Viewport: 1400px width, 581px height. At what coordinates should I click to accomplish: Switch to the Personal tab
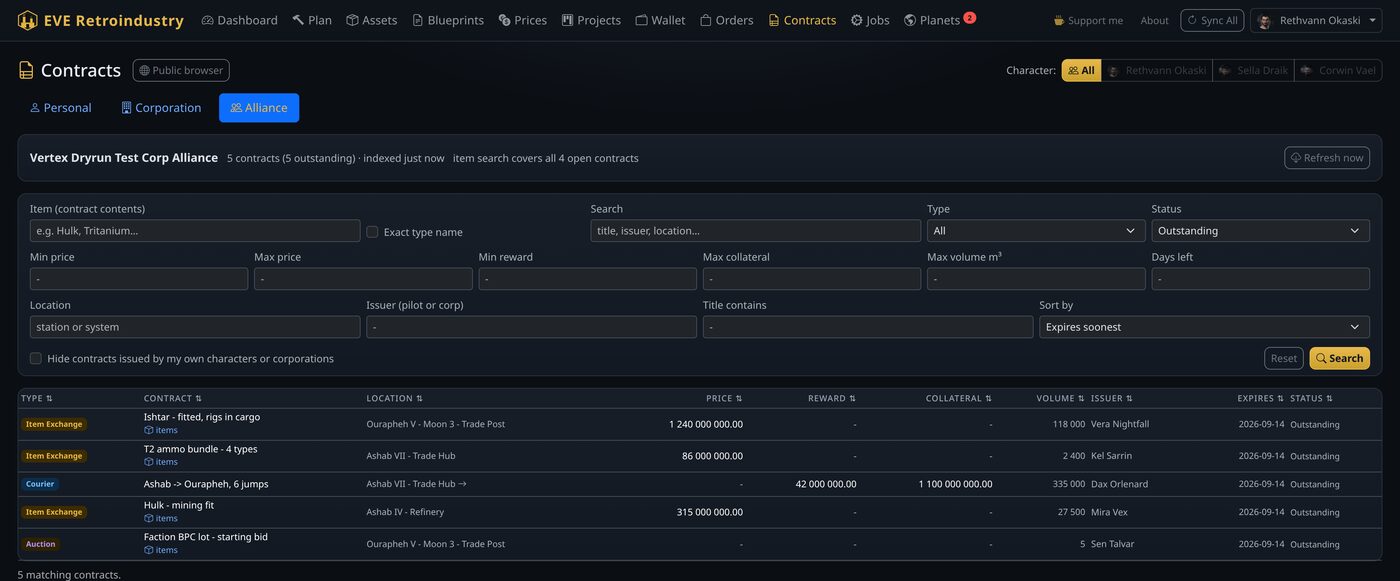(60, 108)
